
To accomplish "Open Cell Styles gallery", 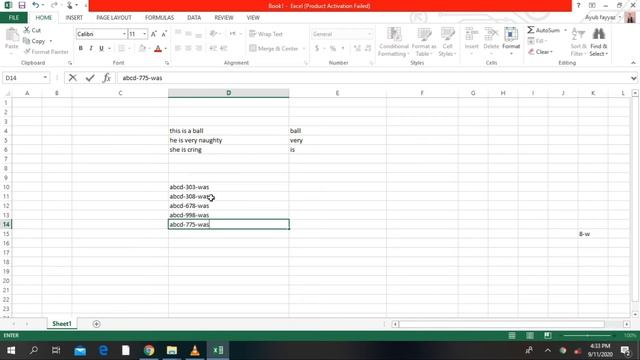I will [x=447, y=42].
